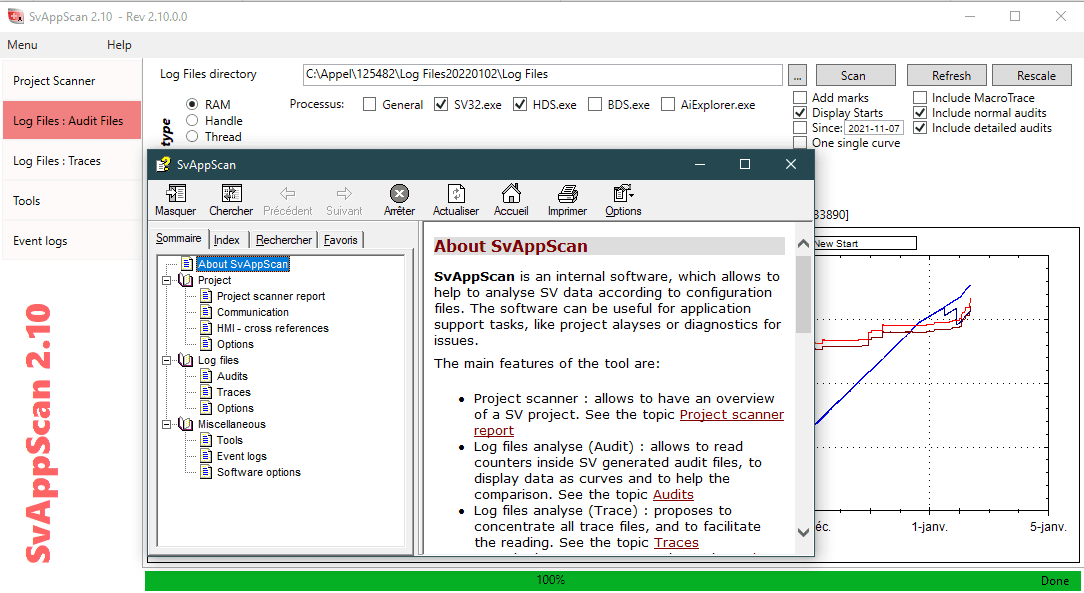
Task: Click the Since date field 2021-11-07
Action: [x=874, y=129]
